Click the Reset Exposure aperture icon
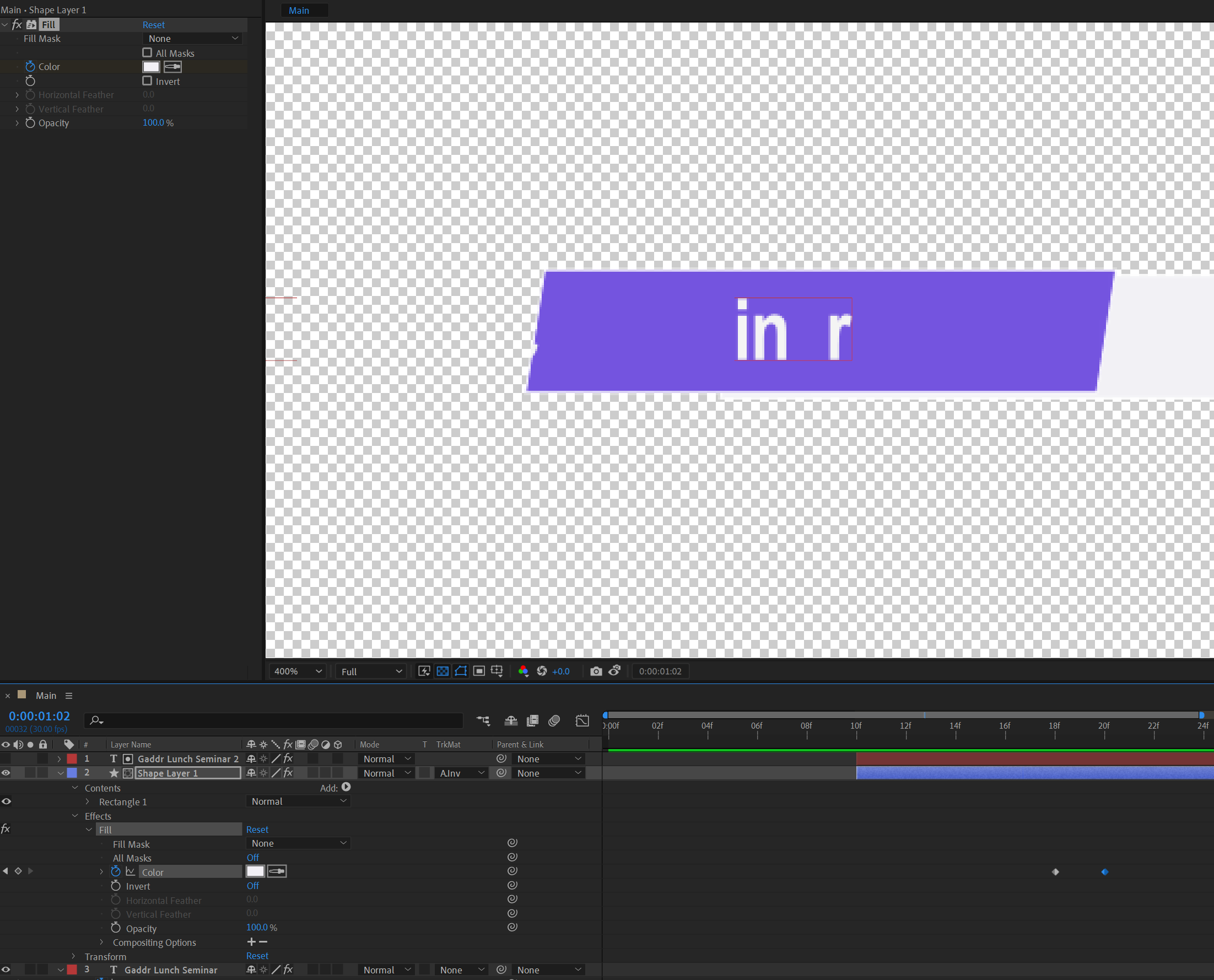 click(542, 671)
